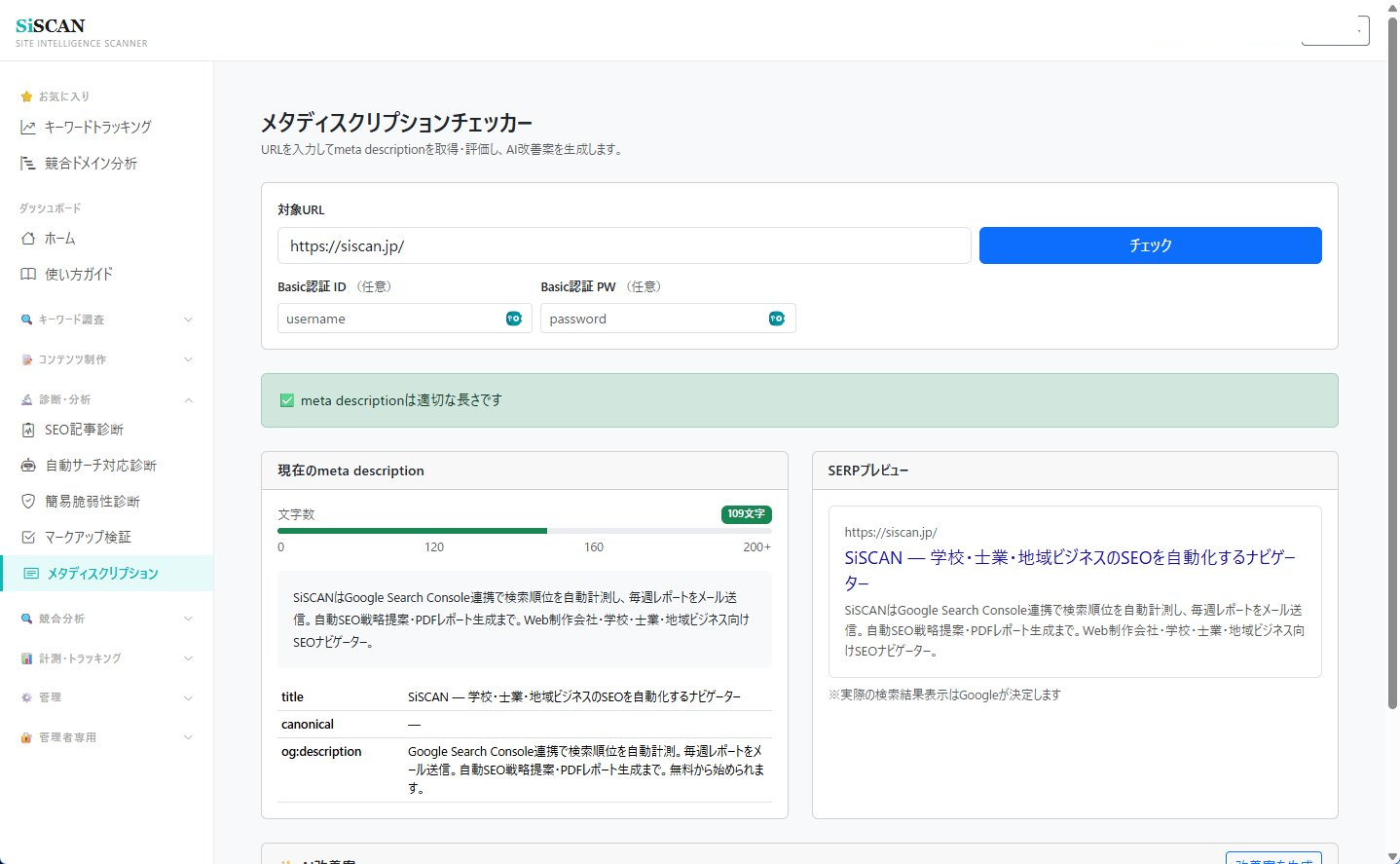Image resolution: width=1400 pixels, height=864 pixels.
Task: Expand the 管理 section
Action: pos(107,697)
